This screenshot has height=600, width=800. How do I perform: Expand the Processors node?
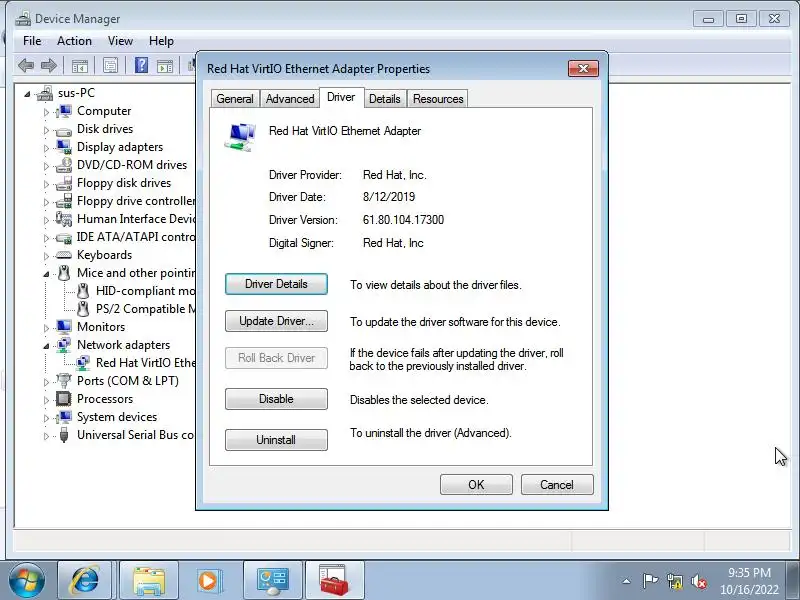pyautogui.click(x=46, y=399)
